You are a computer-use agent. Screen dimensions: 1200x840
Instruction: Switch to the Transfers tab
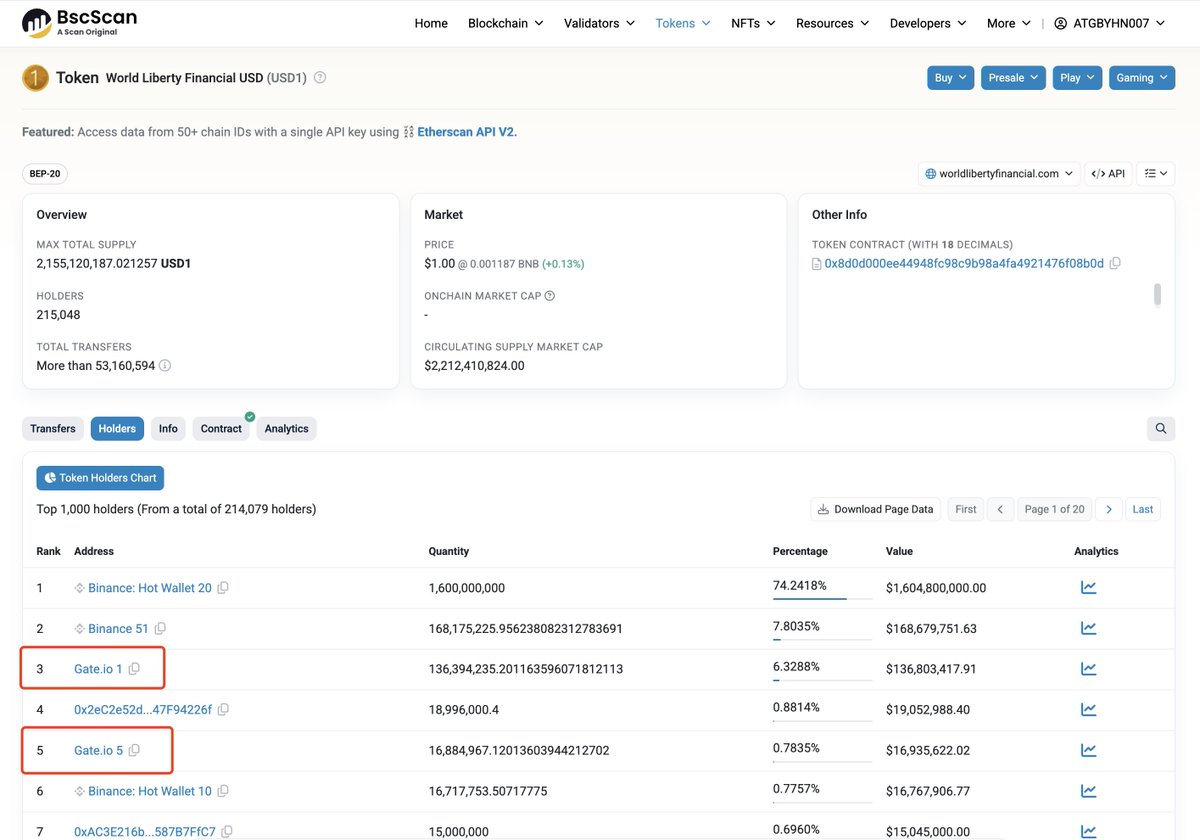pos(53,428)
